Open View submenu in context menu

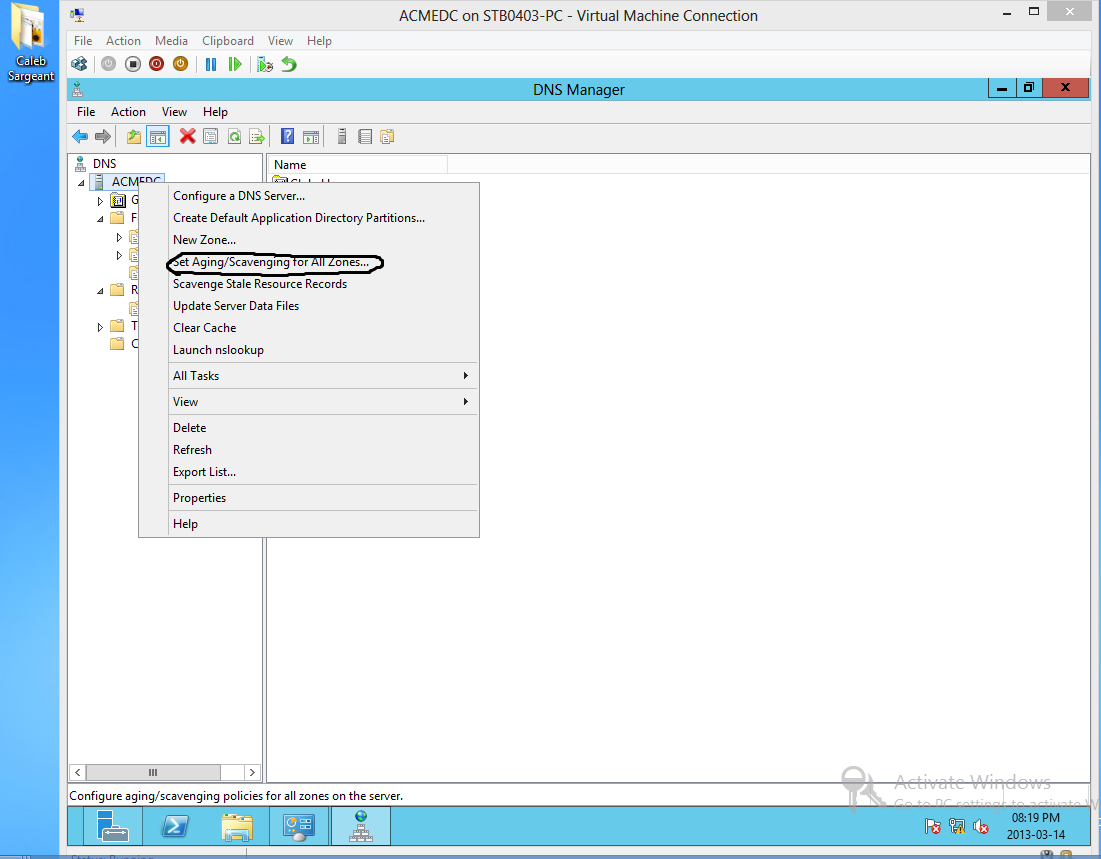point(323,402)
